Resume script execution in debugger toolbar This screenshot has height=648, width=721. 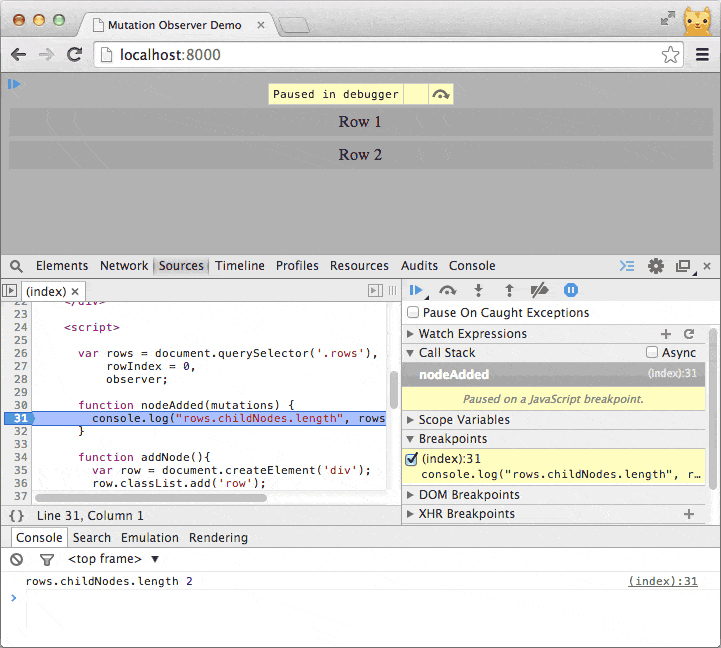tap(415, 290)
